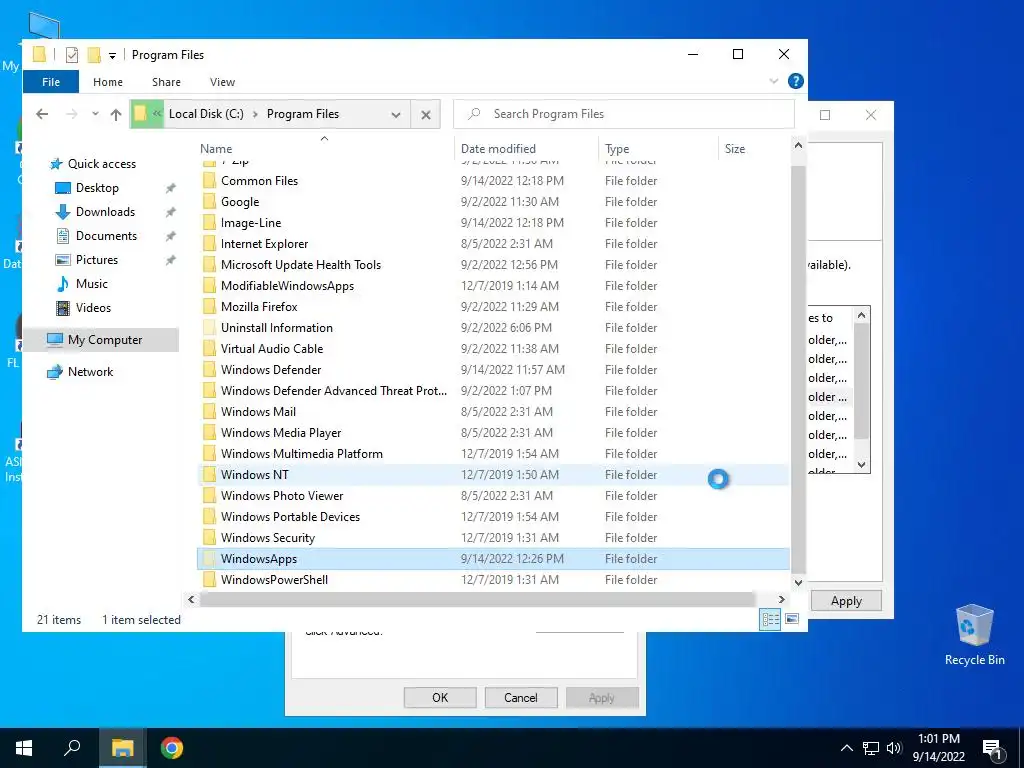Select the Windows Photo Viewer folder icon
This screenshot has height=768, width=1024.
209,496
